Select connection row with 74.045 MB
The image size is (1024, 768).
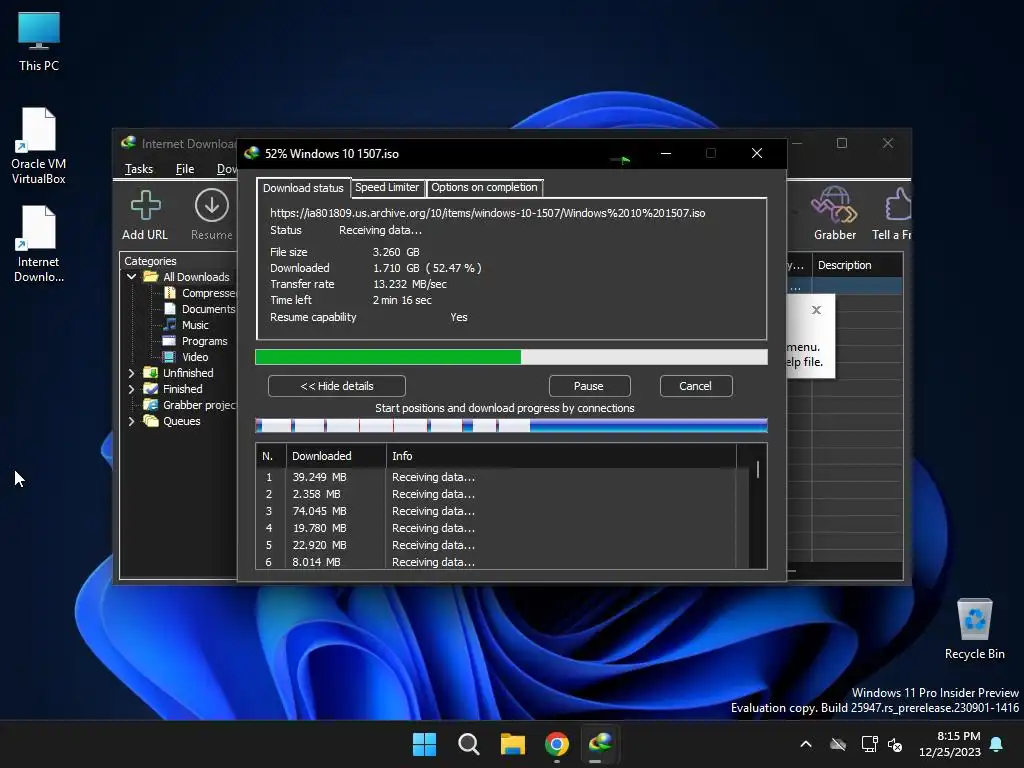503,511
